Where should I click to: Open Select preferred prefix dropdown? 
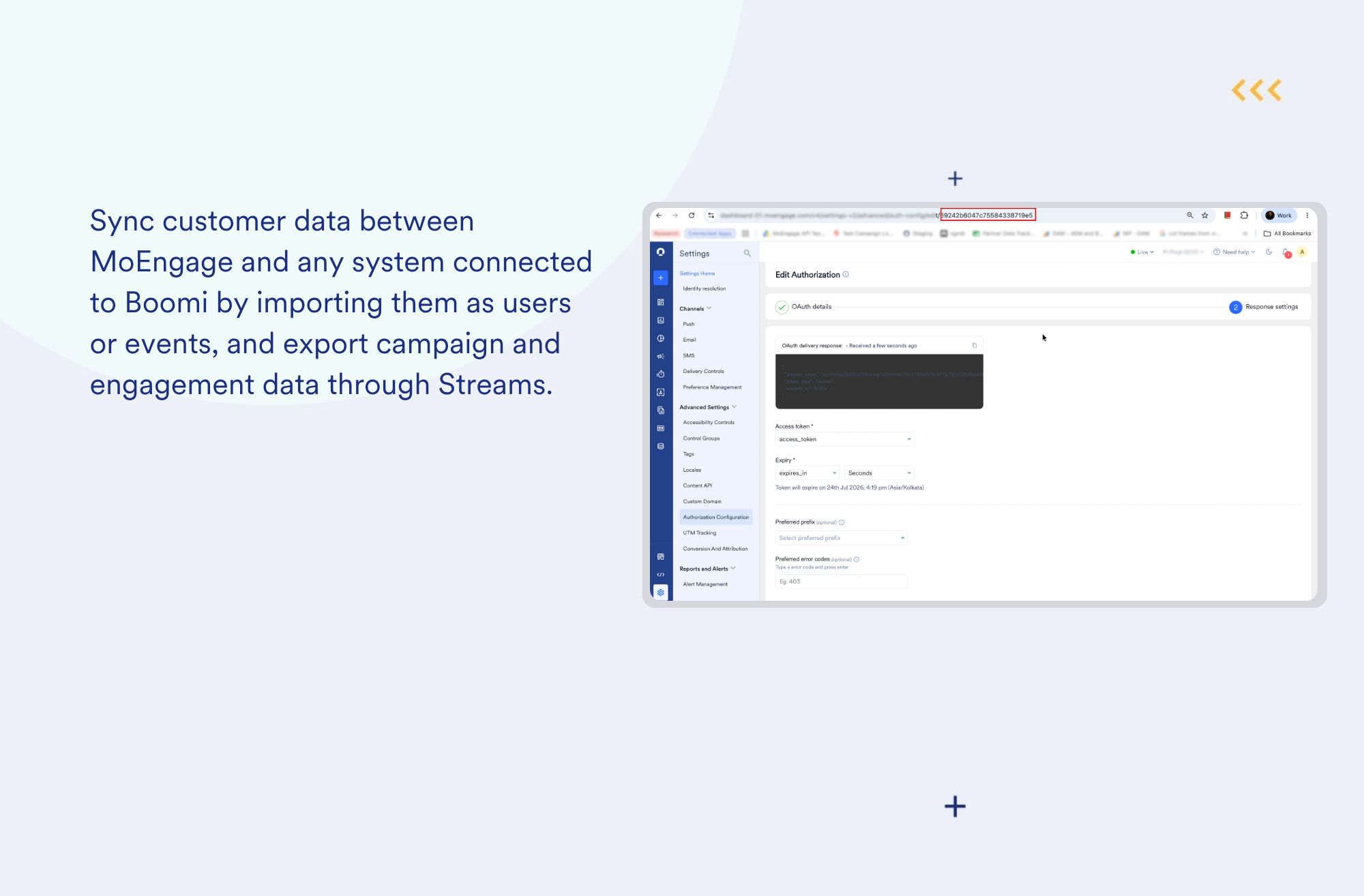842,538
